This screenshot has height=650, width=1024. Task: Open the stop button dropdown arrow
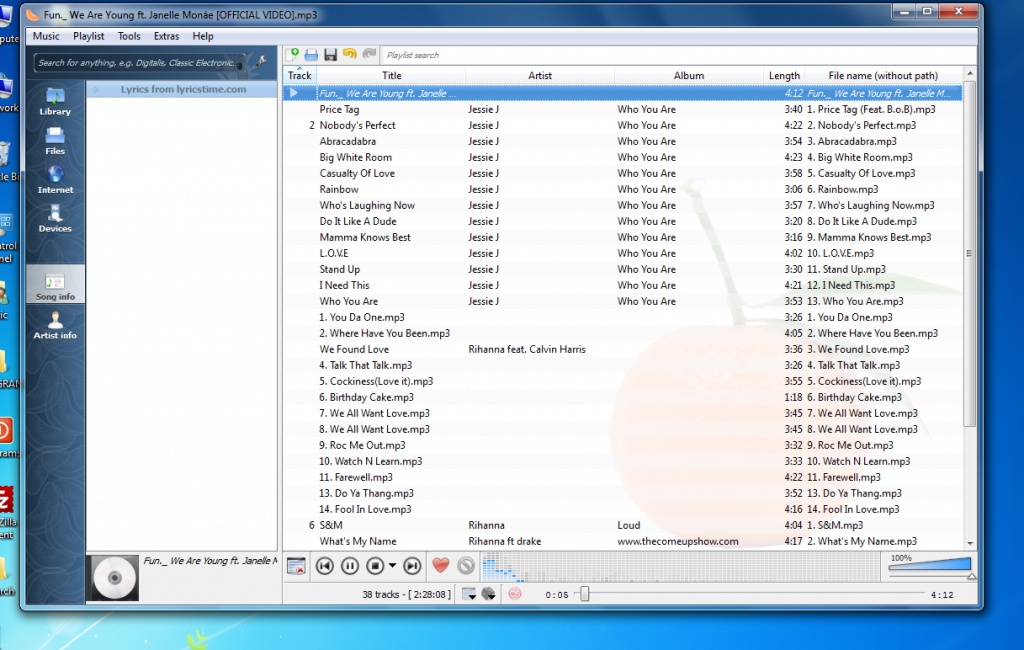pos(392,566)
